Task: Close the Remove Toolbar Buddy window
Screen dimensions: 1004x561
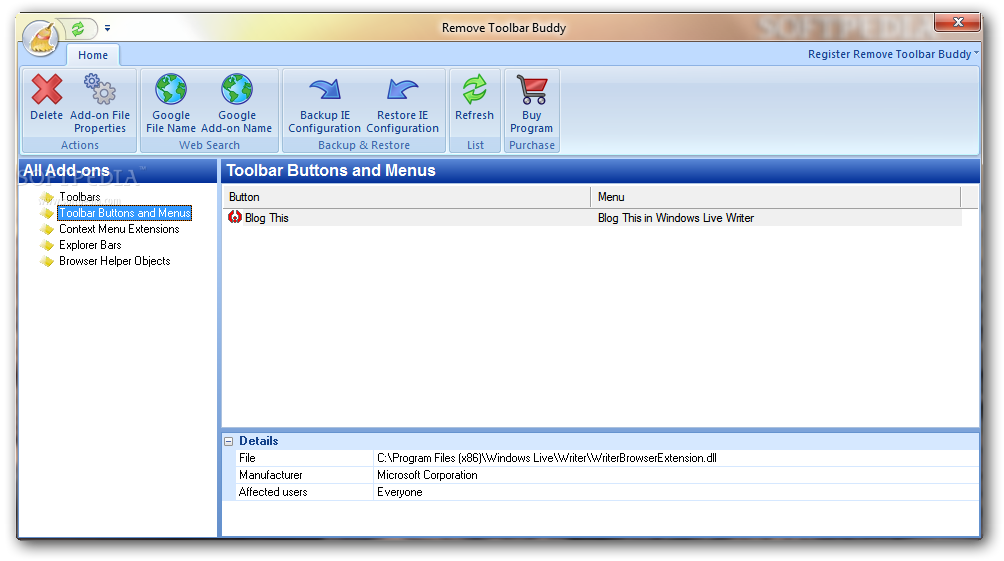Action: 957,22
